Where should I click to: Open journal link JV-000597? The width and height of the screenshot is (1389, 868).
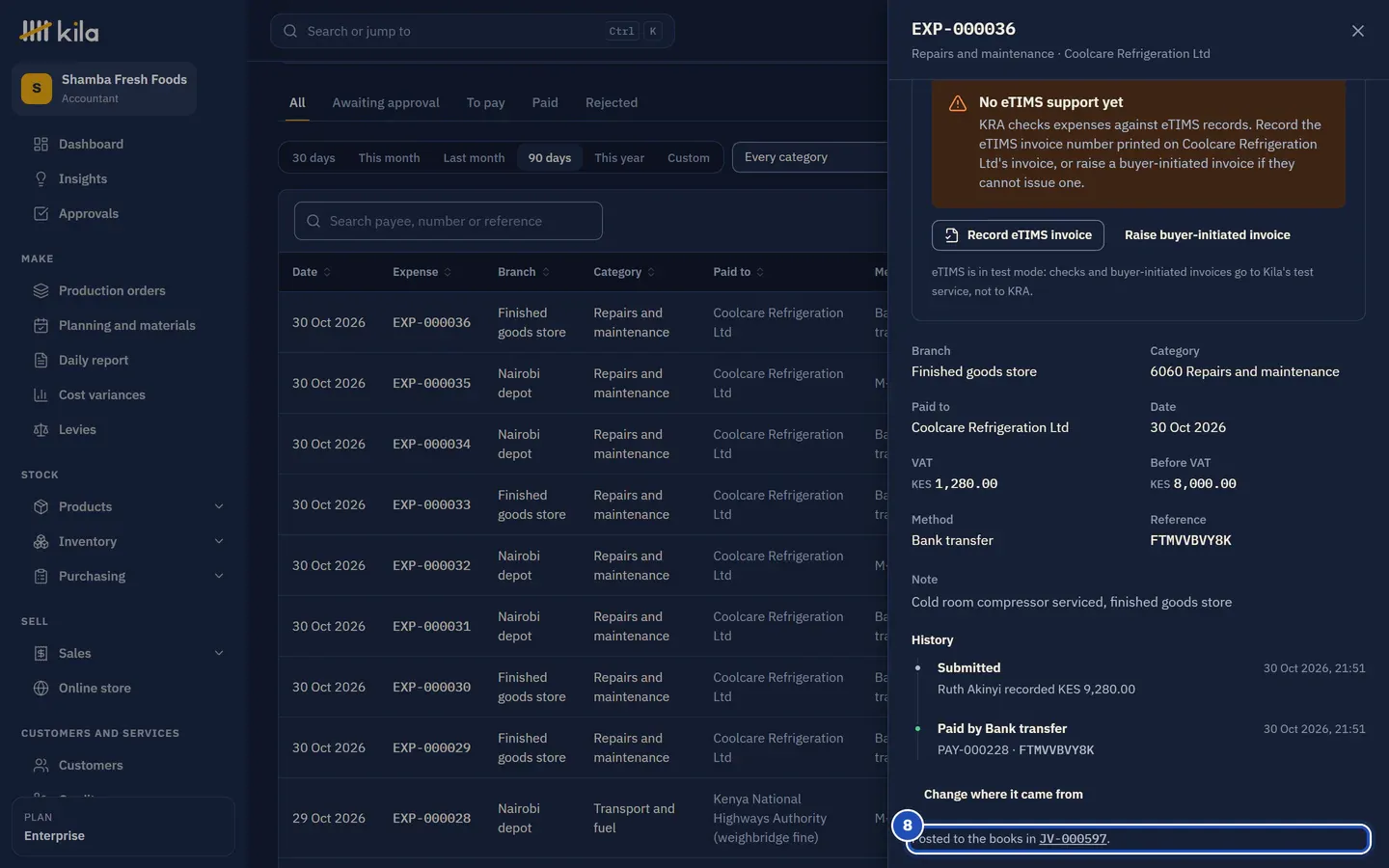point(1073,839)
